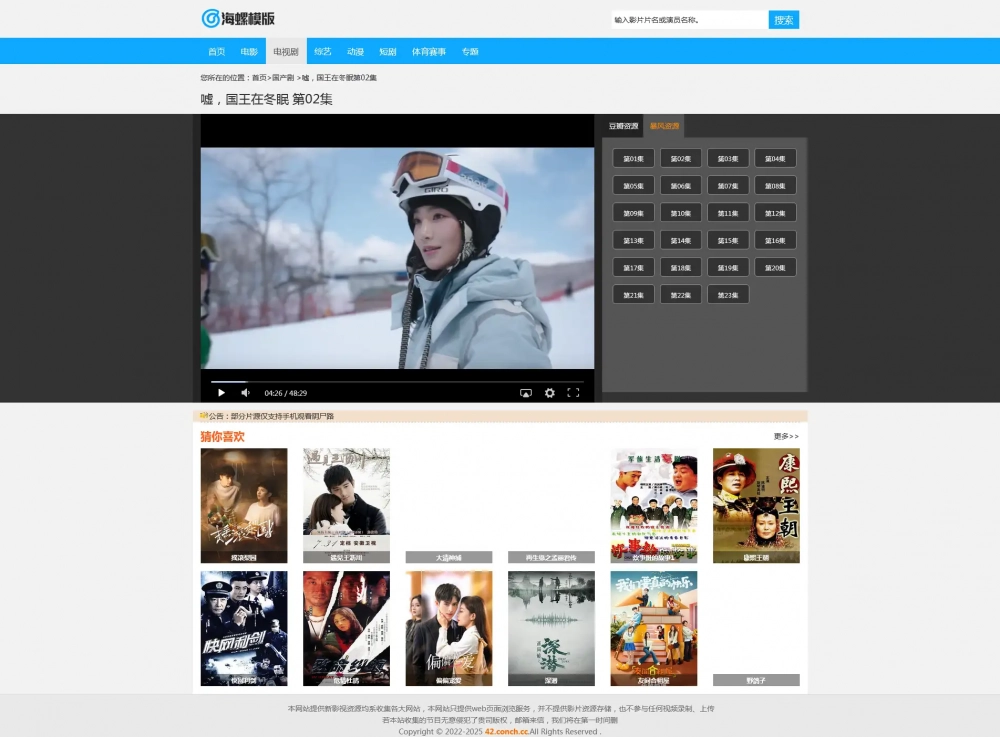Open the 电影 navigation menu item
This screenshot has height=737, width=1000.
249,52
